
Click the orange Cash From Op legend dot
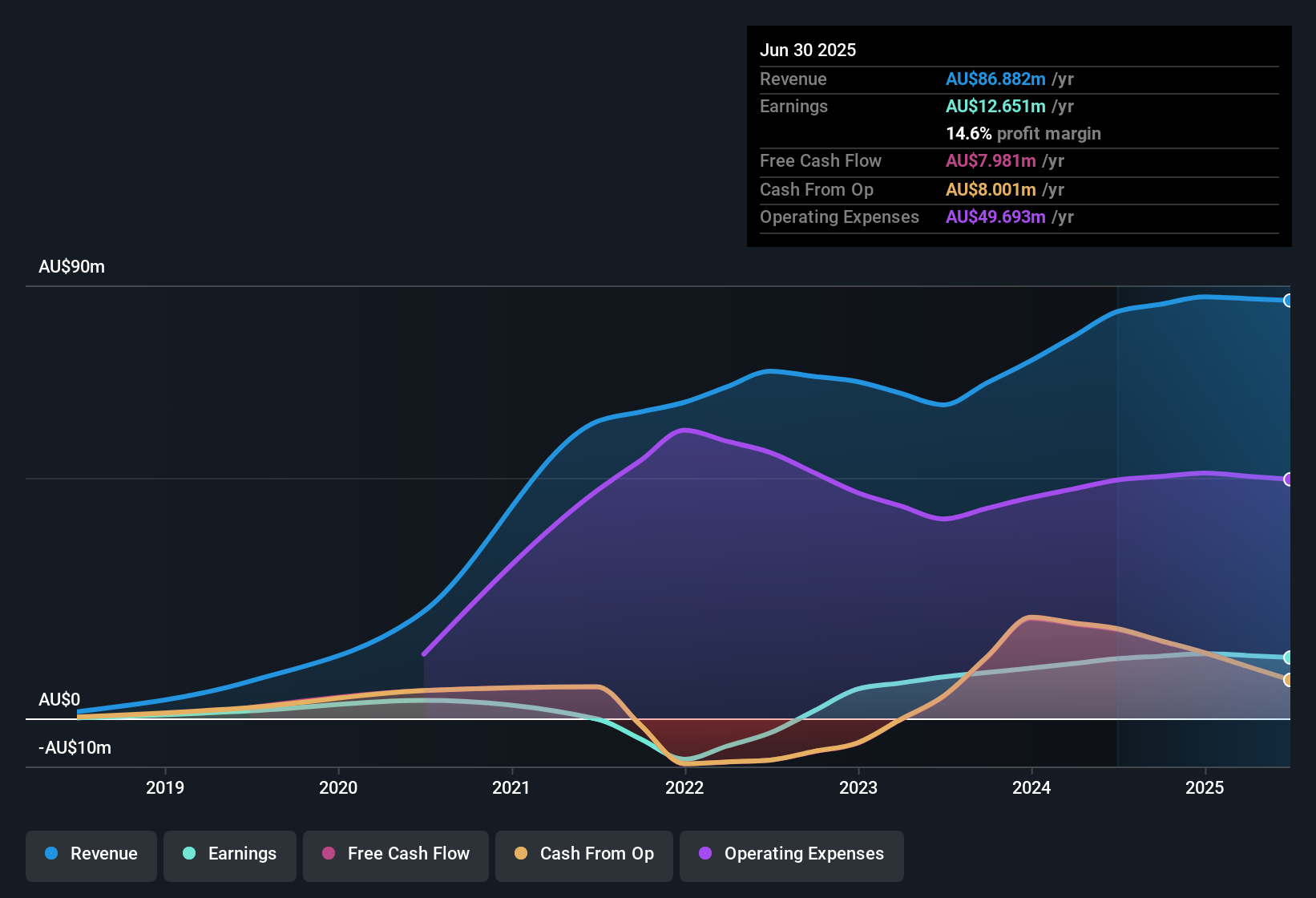521,854
